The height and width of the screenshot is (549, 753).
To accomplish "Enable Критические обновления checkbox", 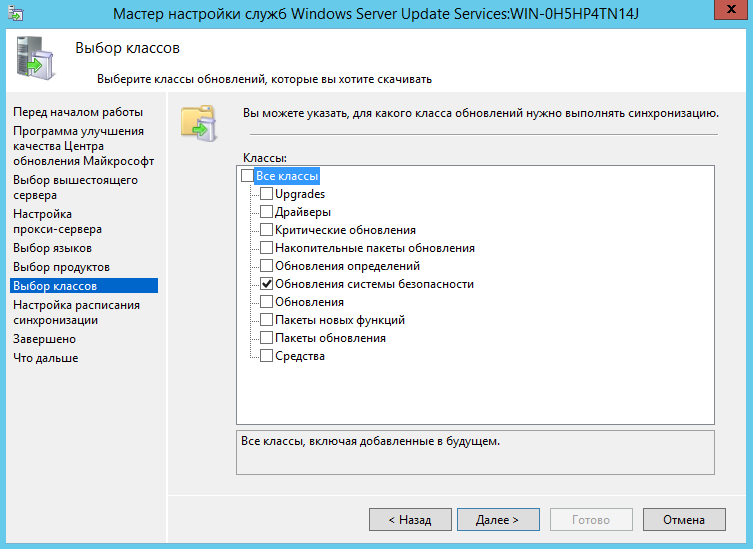I will tap(267, 230).
